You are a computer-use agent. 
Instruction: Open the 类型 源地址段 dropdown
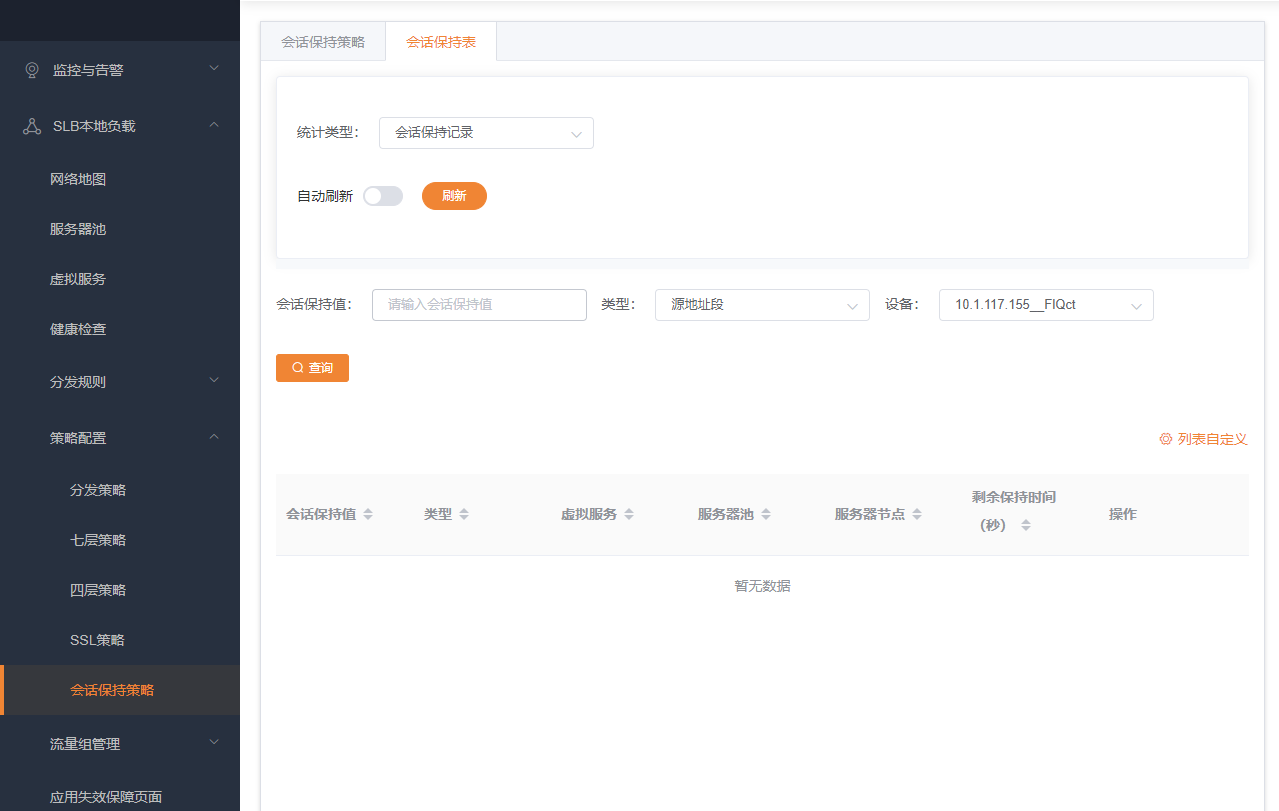pos(762,305)
